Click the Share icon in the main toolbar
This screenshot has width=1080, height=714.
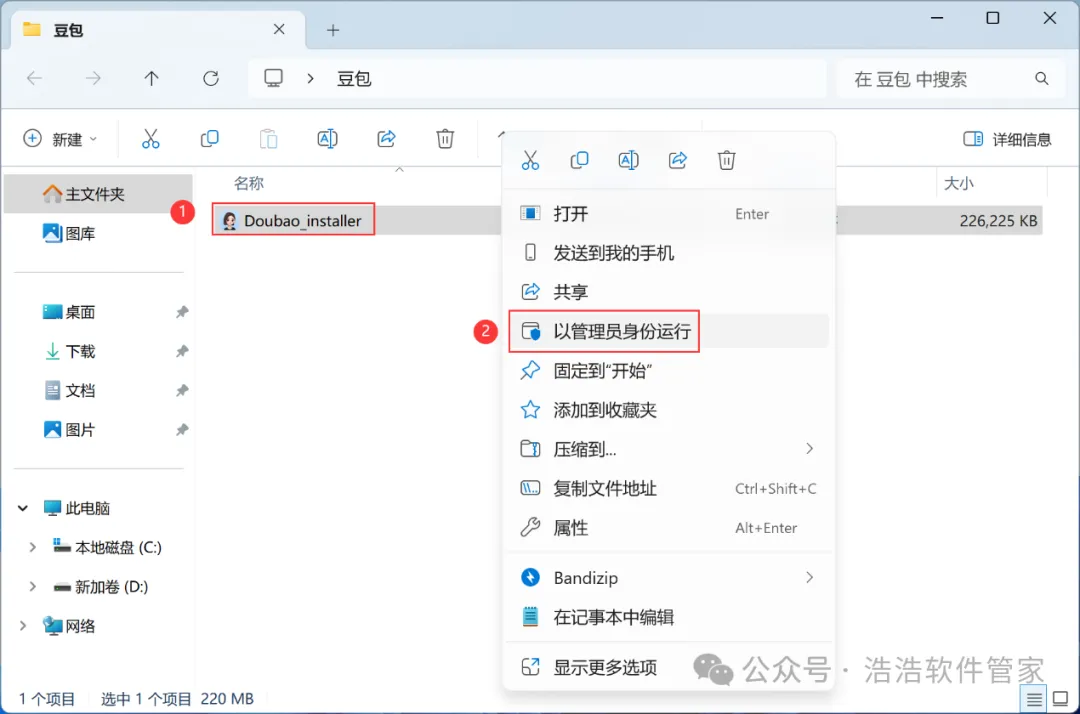(x=386, y=139)
